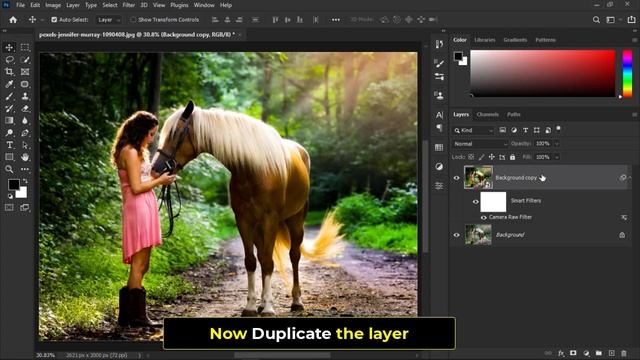Open the collapsed Clone Source panel icon
The height and width of the screenshot is (360, 640).
click(x=439, y=96)
